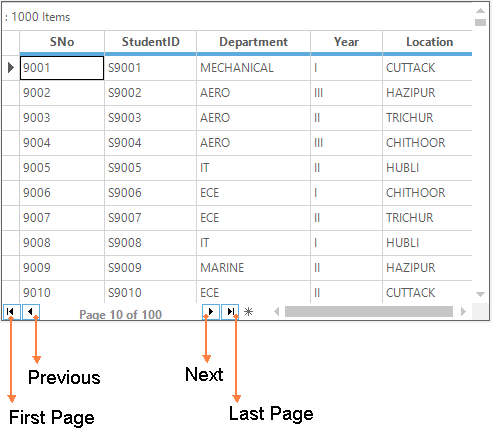Go to the previous page
Screen dimensions: 492x443
point(31,312)
